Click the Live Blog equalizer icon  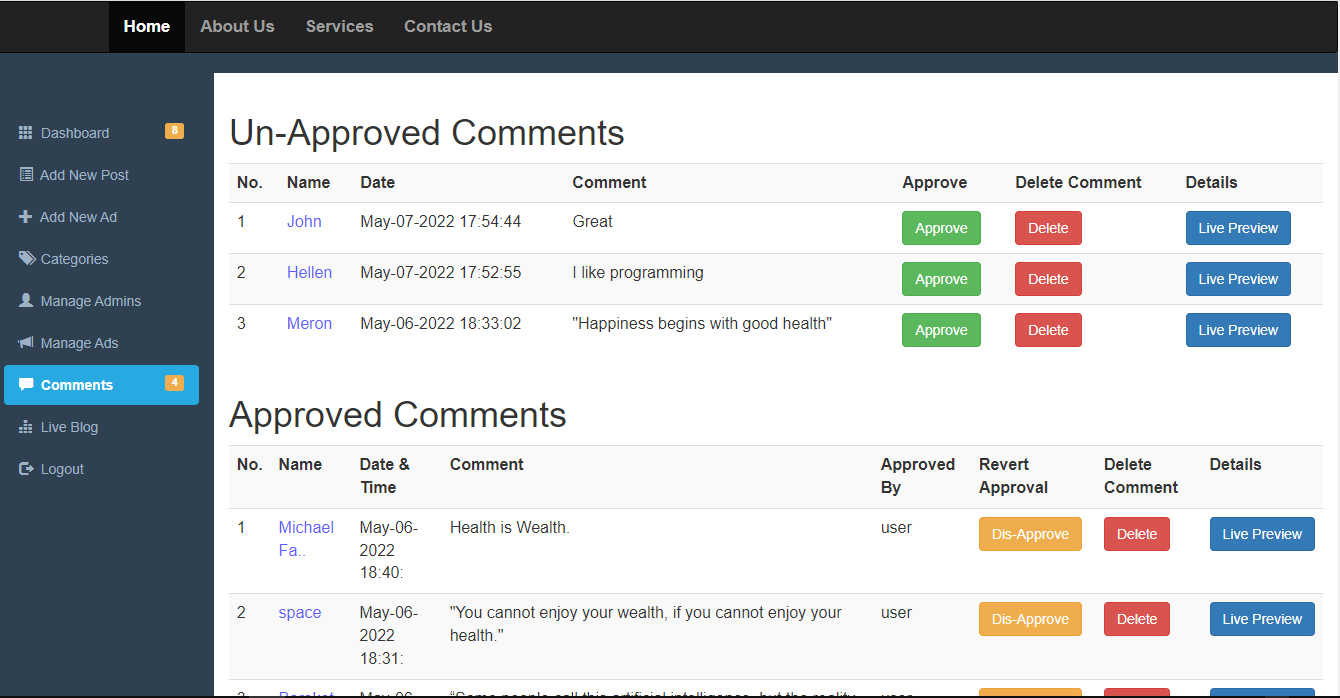pyautogui.click(x=26, y=427)
